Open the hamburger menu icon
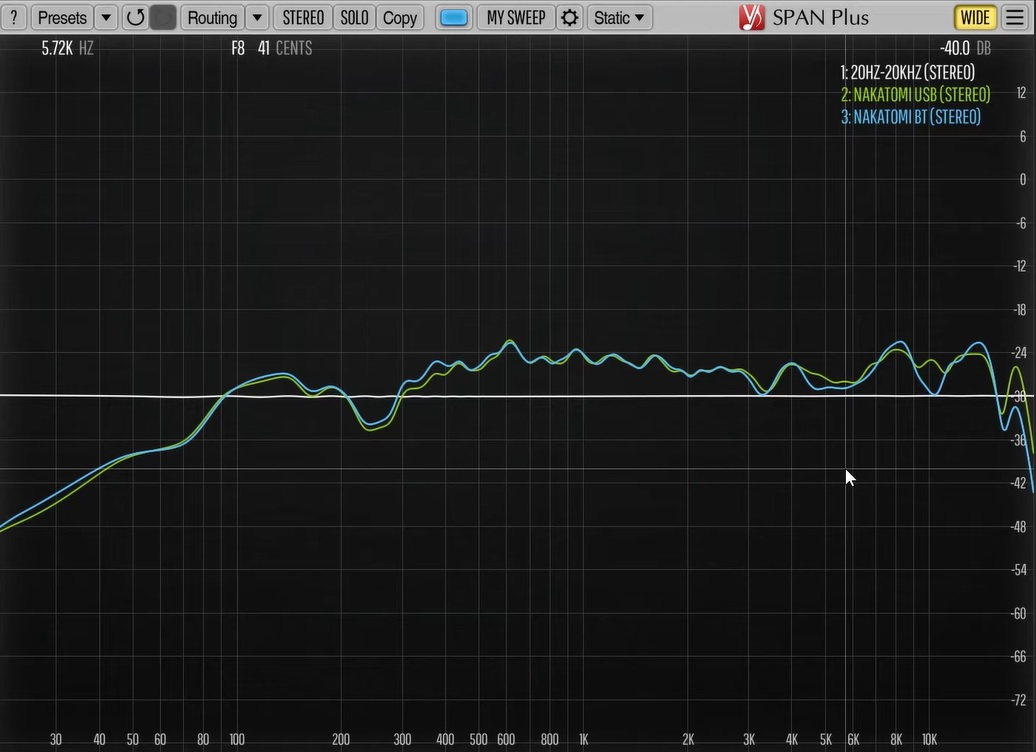This screenshot has width=1036, height=752. pos(1015,17)
